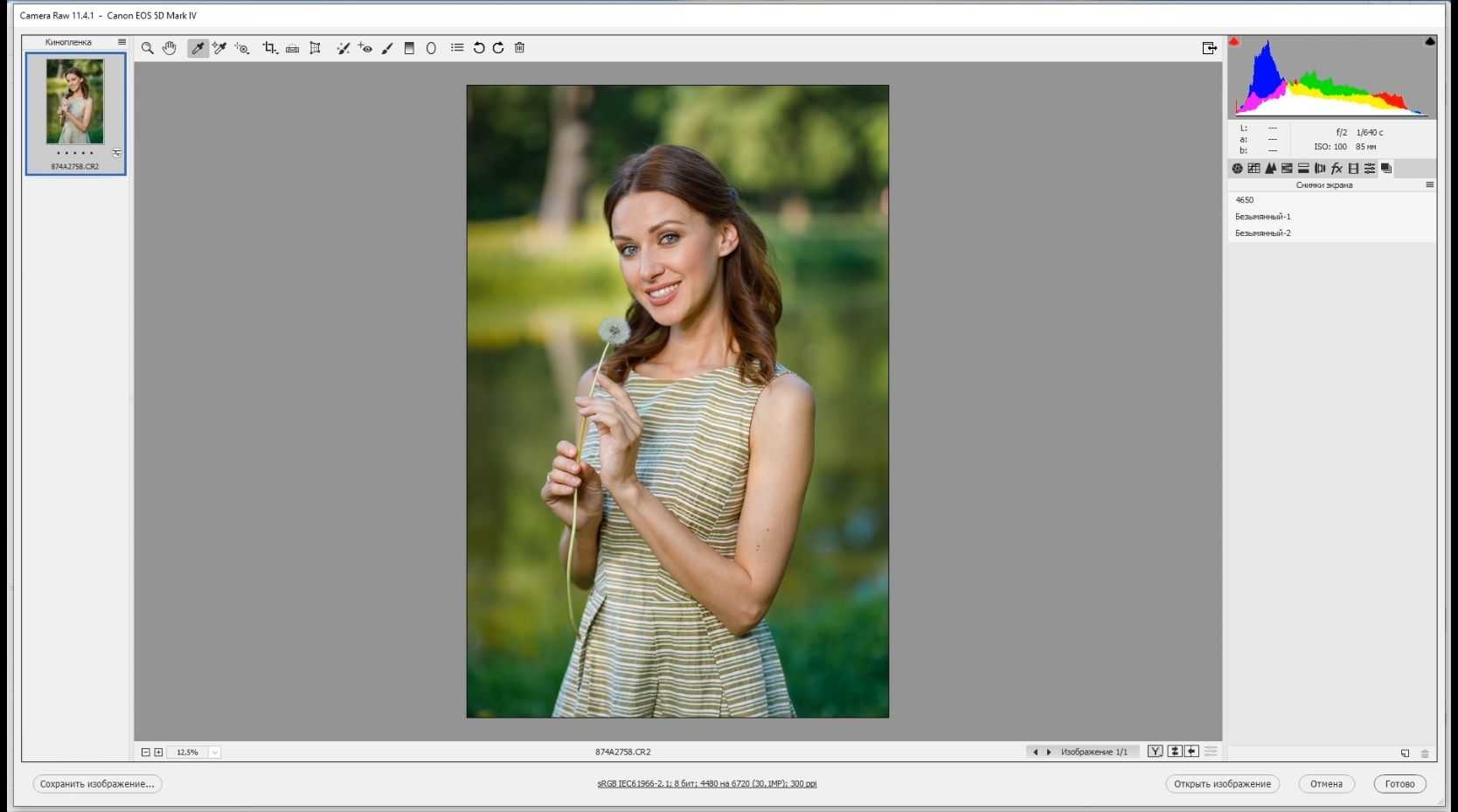1458x812 pixels.
Task: Click the histogram graph
Action: tap(1332, 77)
